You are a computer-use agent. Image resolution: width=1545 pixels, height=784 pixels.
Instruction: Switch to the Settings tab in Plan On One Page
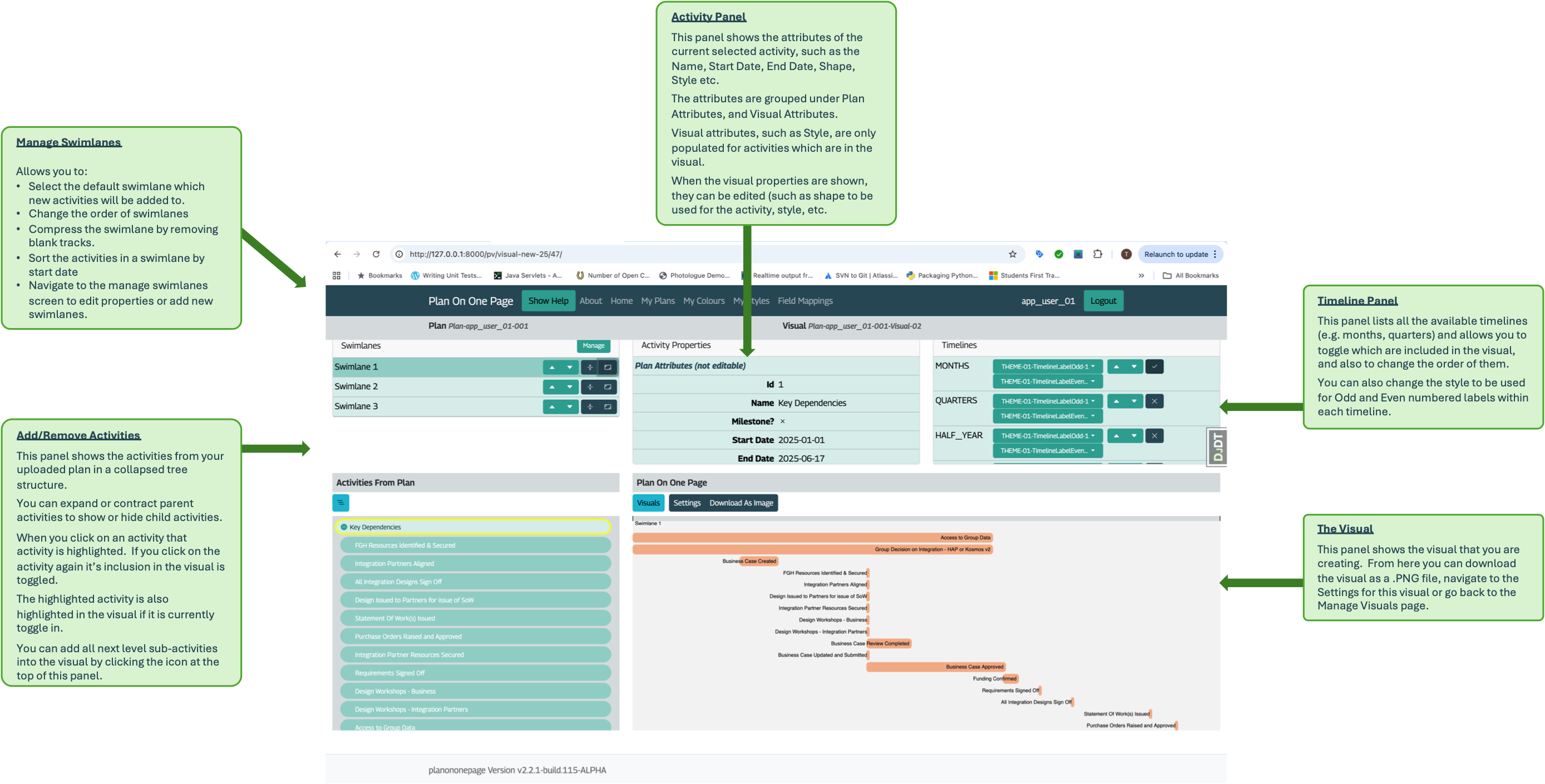click(687, 503)
